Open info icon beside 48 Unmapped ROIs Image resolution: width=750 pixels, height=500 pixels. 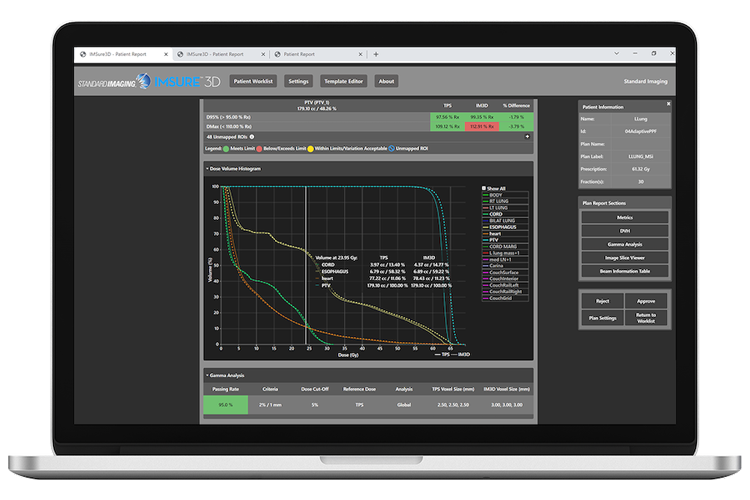coord(252,137)
